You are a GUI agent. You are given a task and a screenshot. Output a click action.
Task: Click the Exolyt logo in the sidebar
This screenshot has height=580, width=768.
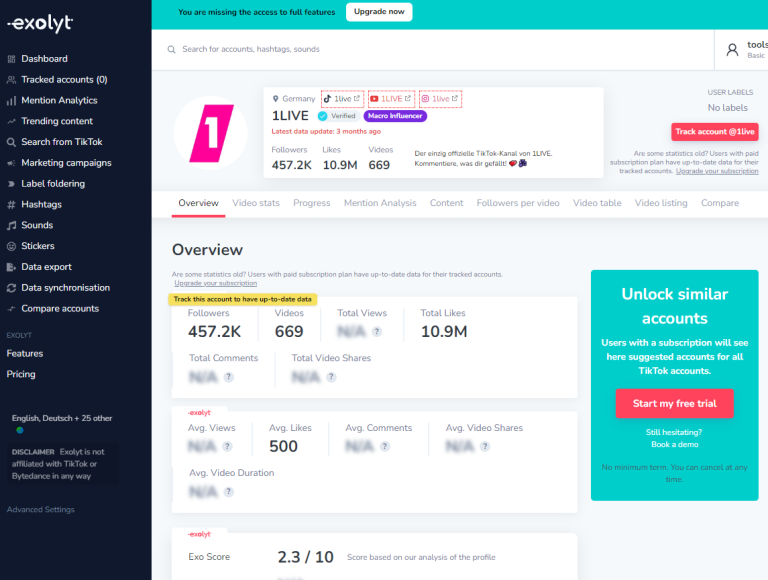click(x=40, y=23)
